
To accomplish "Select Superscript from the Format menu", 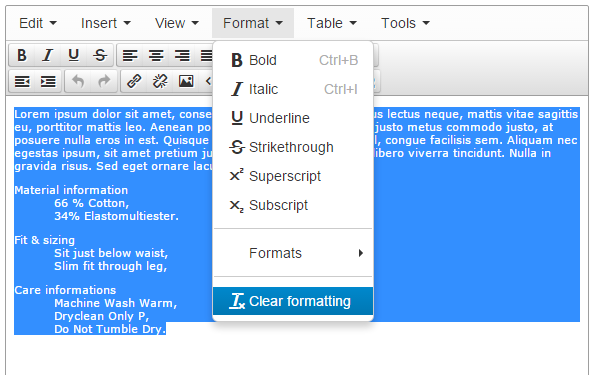I will [x=293, y=176].
